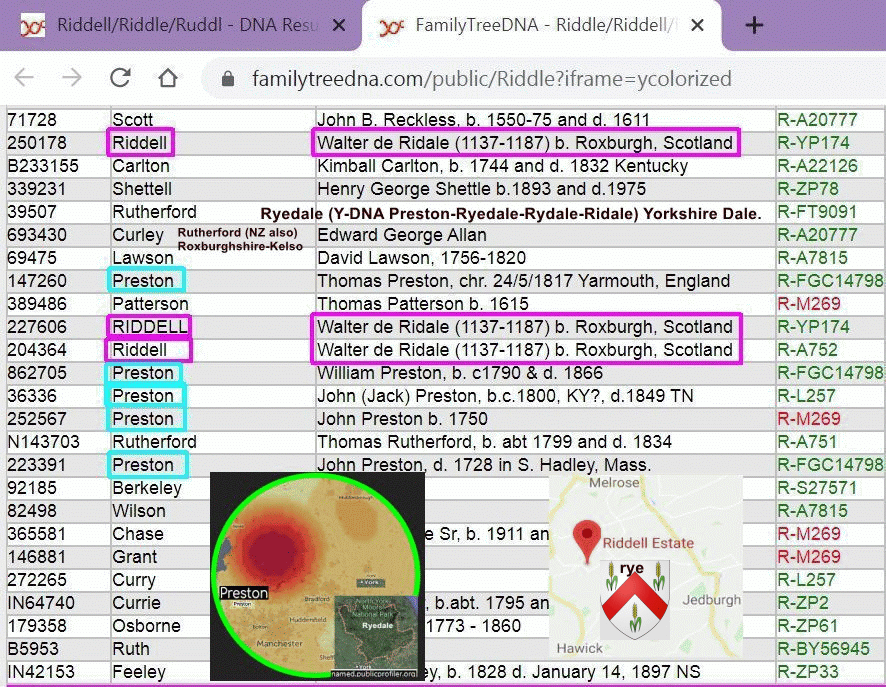Click the browser forward arrow
The height and width of the screenshot is (687, 886).
pos(72,77)
